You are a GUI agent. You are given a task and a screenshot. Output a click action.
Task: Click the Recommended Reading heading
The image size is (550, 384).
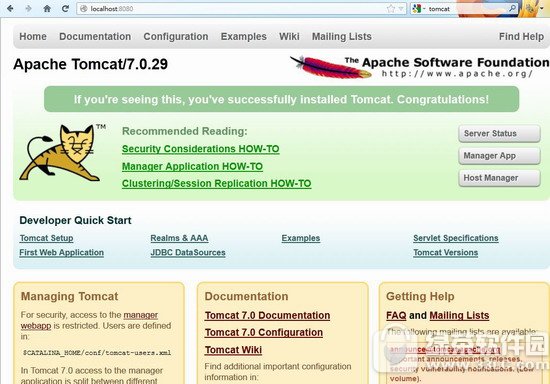pos(185,131)
